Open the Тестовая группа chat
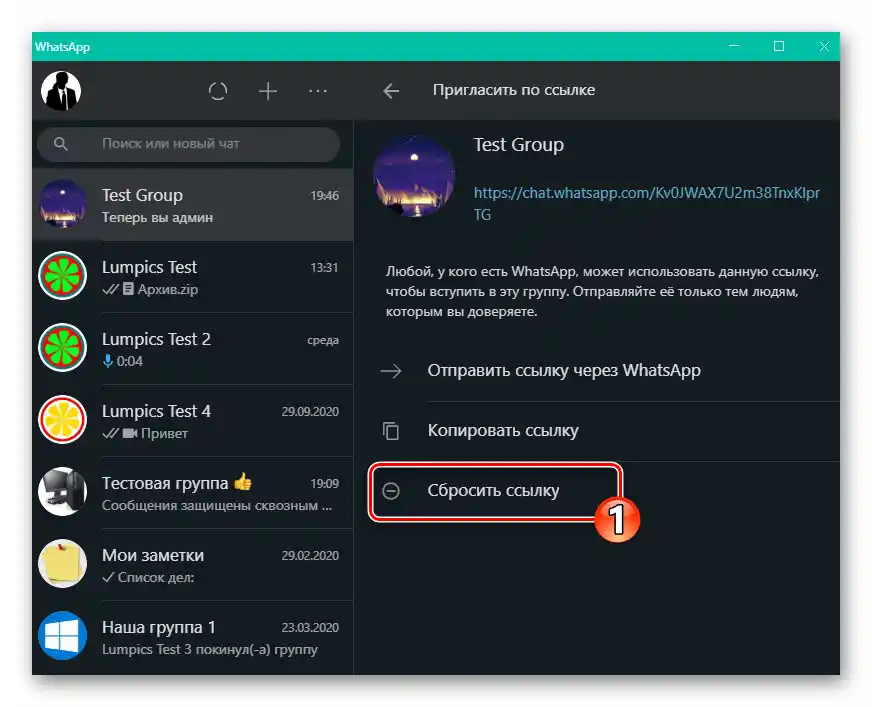The image size is (872, 707). pos(193,493)
